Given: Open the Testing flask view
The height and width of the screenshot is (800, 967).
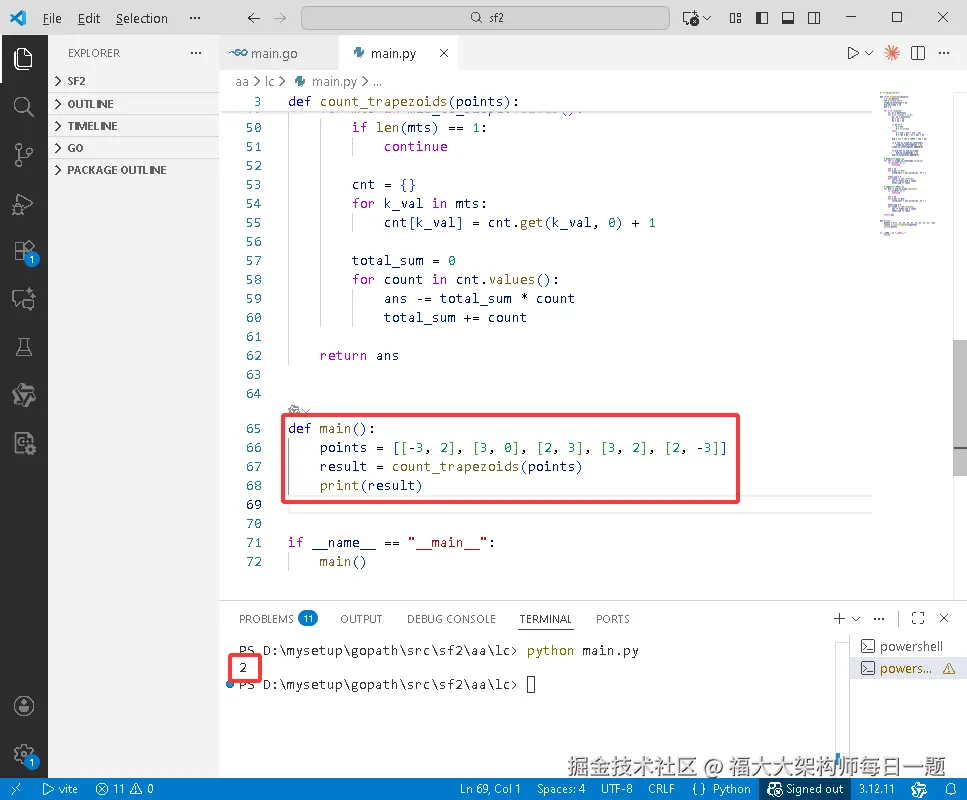Looking at the screenshot, I should (23, 347).
